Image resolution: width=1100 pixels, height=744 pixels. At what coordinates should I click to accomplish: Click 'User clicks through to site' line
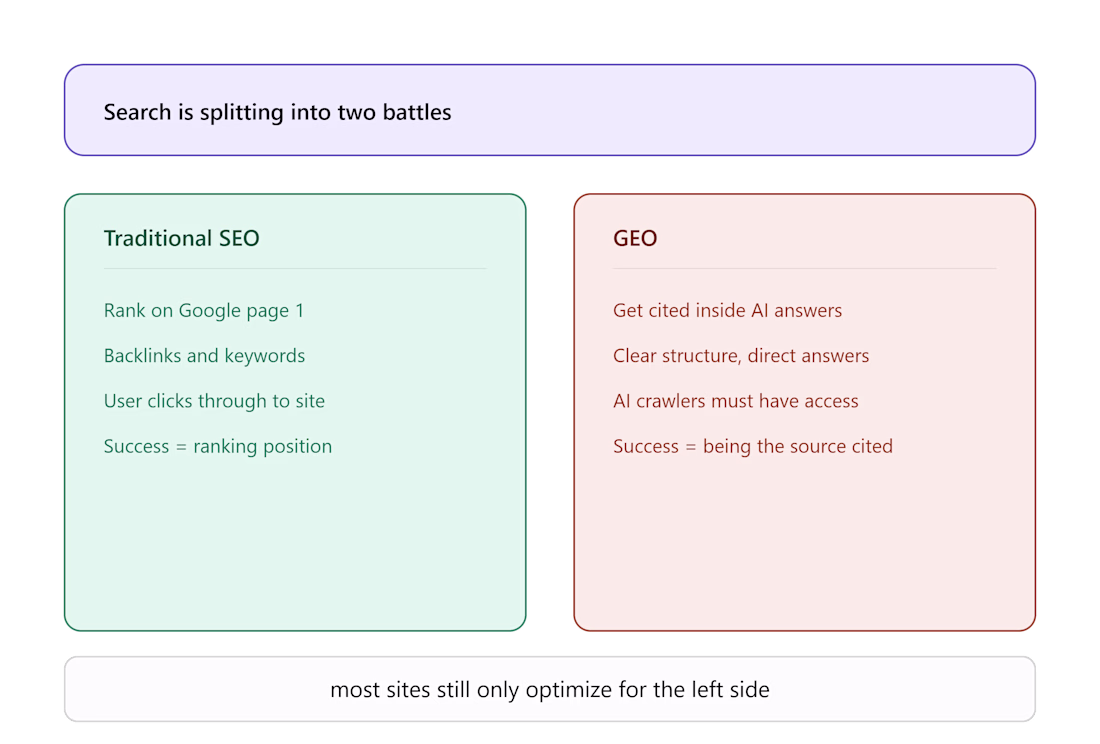(x=214, y=401)
